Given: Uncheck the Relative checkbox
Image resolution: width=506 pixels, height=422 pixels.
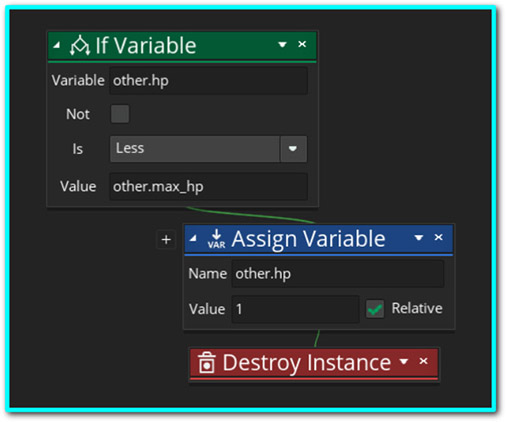Looking at the screenshot, I should tap(375, 308).
